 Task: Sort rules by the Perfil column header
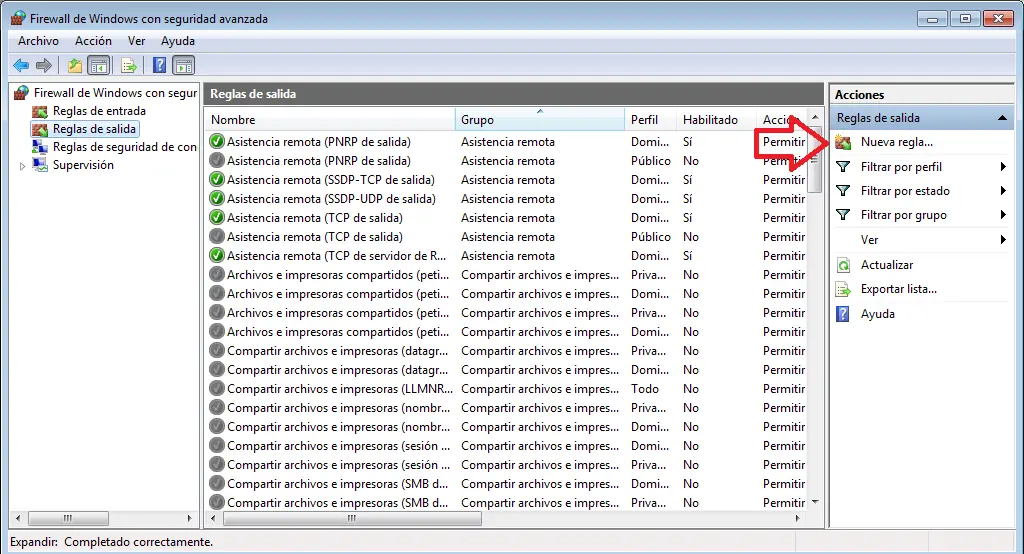650,120
